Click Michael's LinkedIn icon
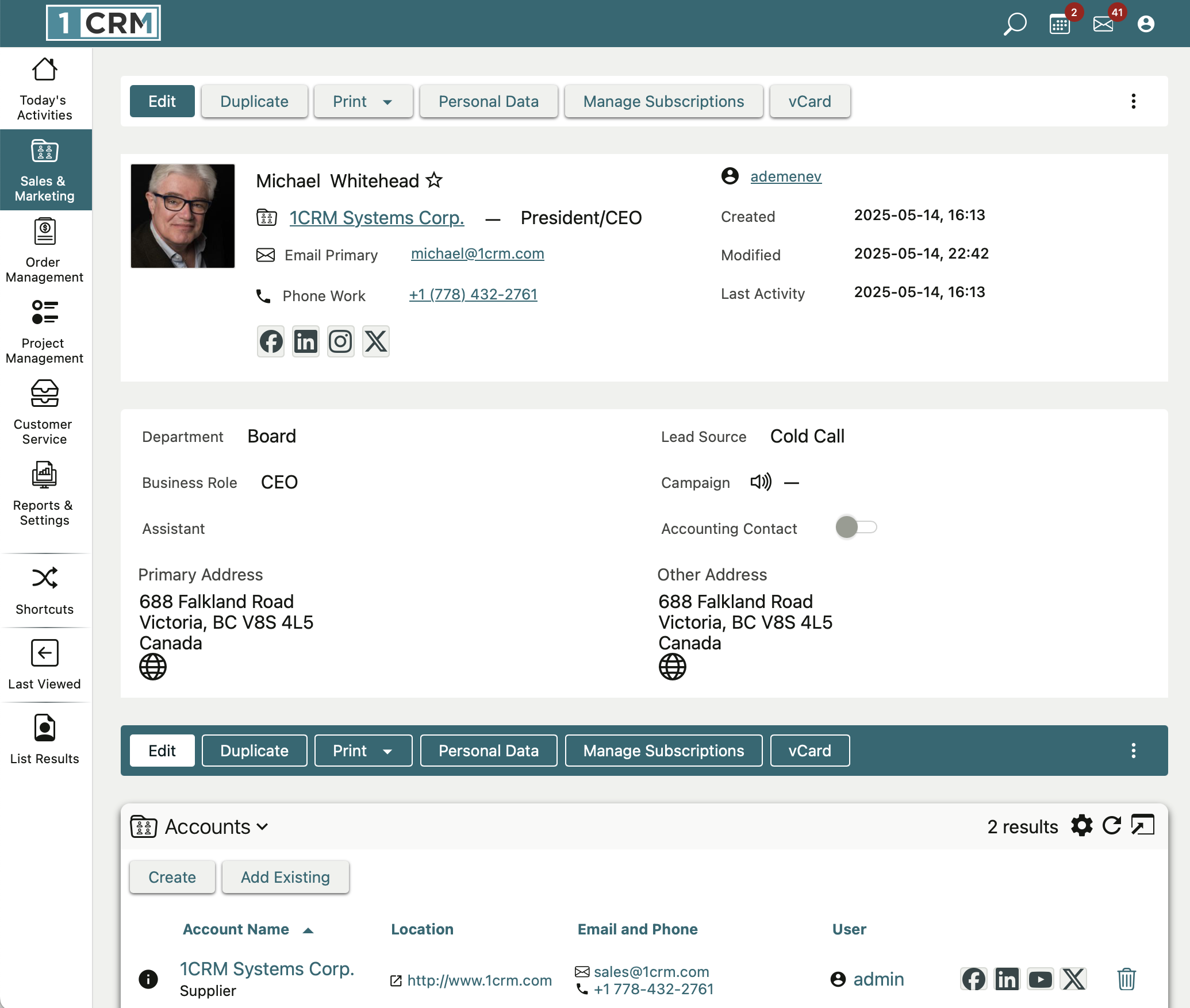1190x1008 pixels. pyautogui.click(x=305, y=341)
